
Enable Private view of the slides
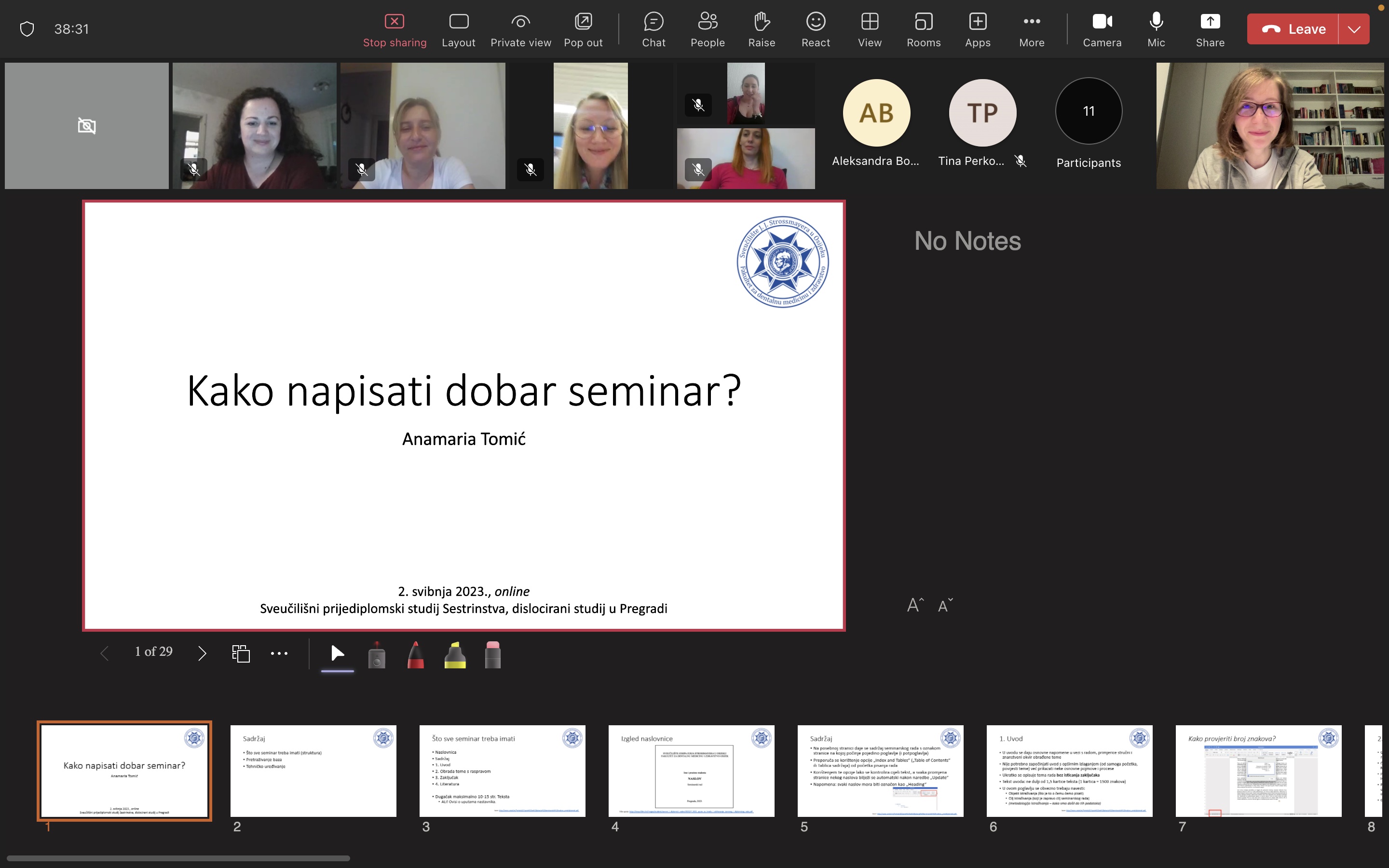click(x=520, y=29)
